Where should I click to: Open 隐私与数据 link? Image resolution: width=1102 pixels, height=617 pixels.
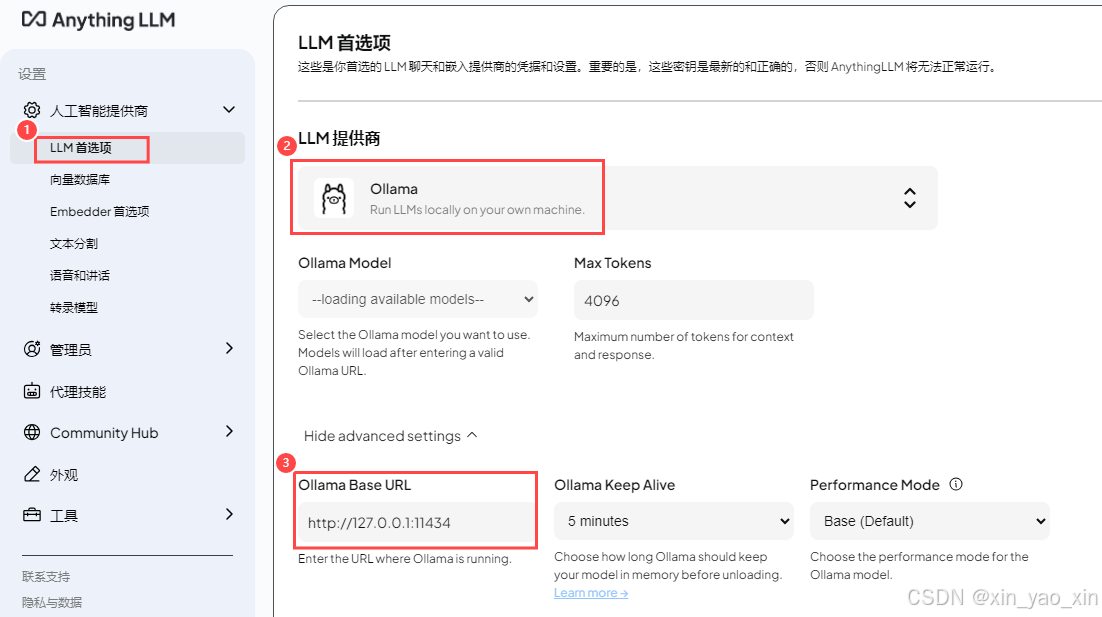(51, 602)
